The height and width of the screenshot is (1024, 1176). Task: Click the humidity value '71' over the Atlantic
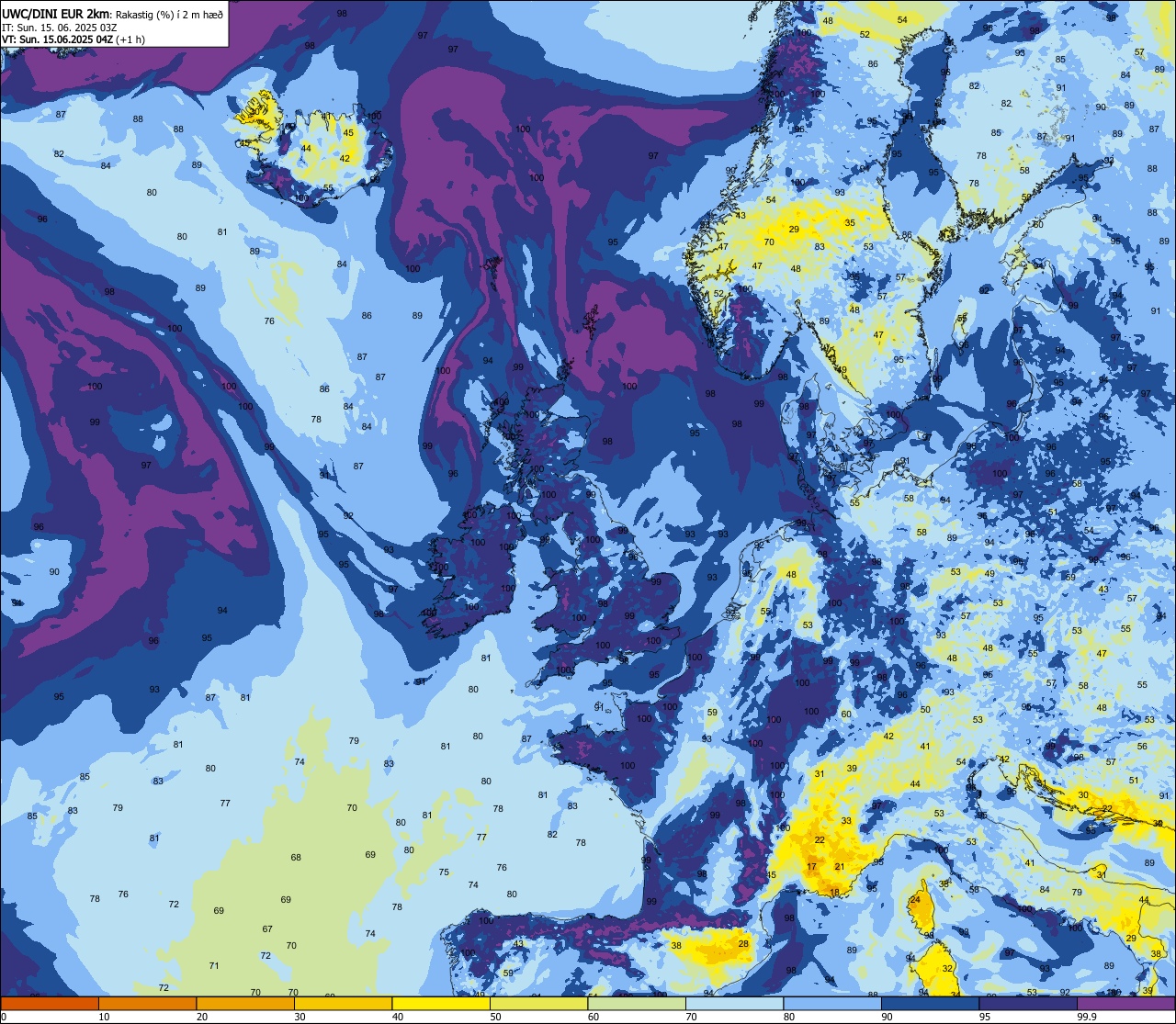pos(214,965)
